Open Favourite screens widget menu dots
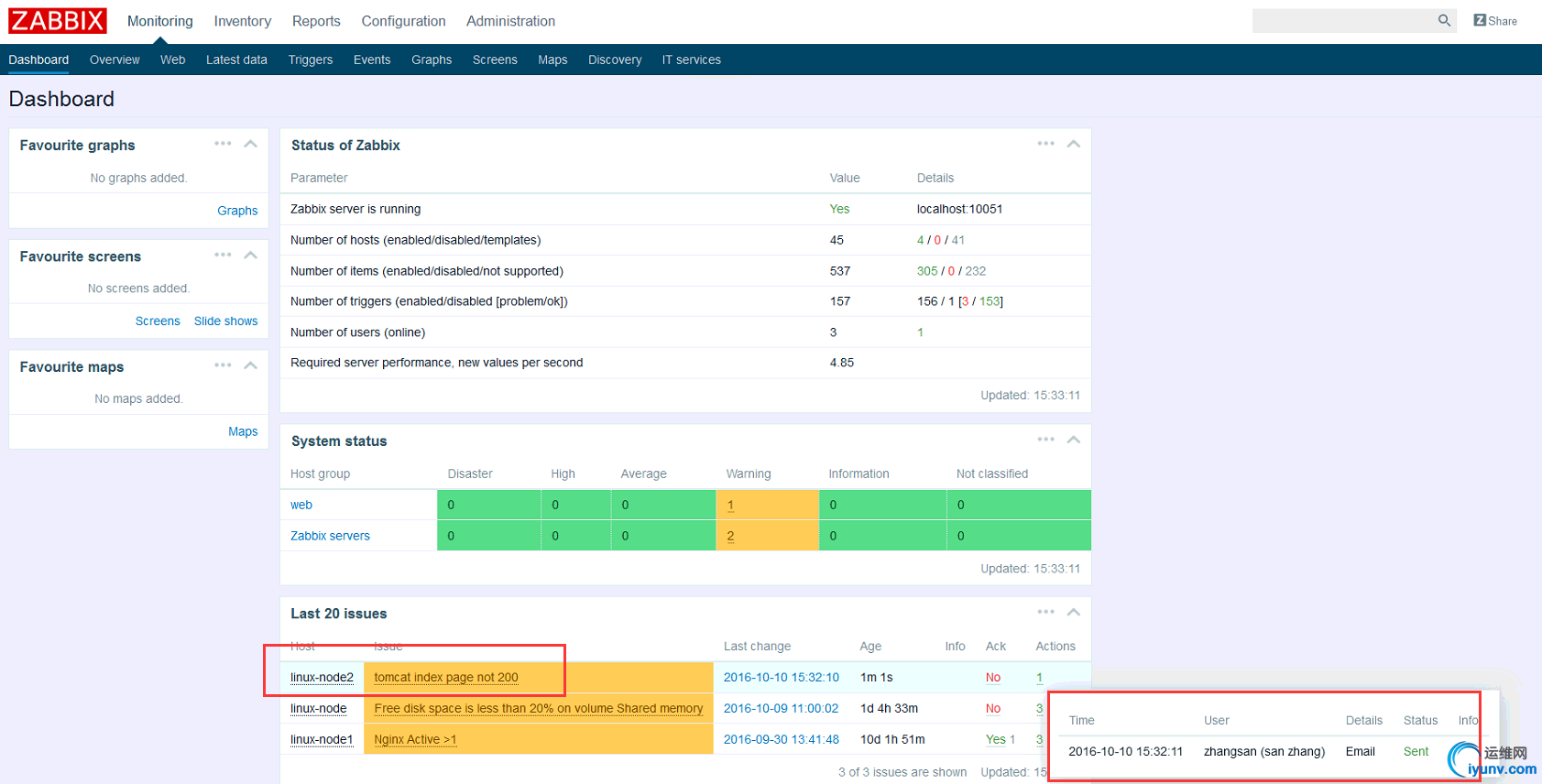Viewport: 1542px width, 784px height. pyautogui.click(x=223, y=255)
